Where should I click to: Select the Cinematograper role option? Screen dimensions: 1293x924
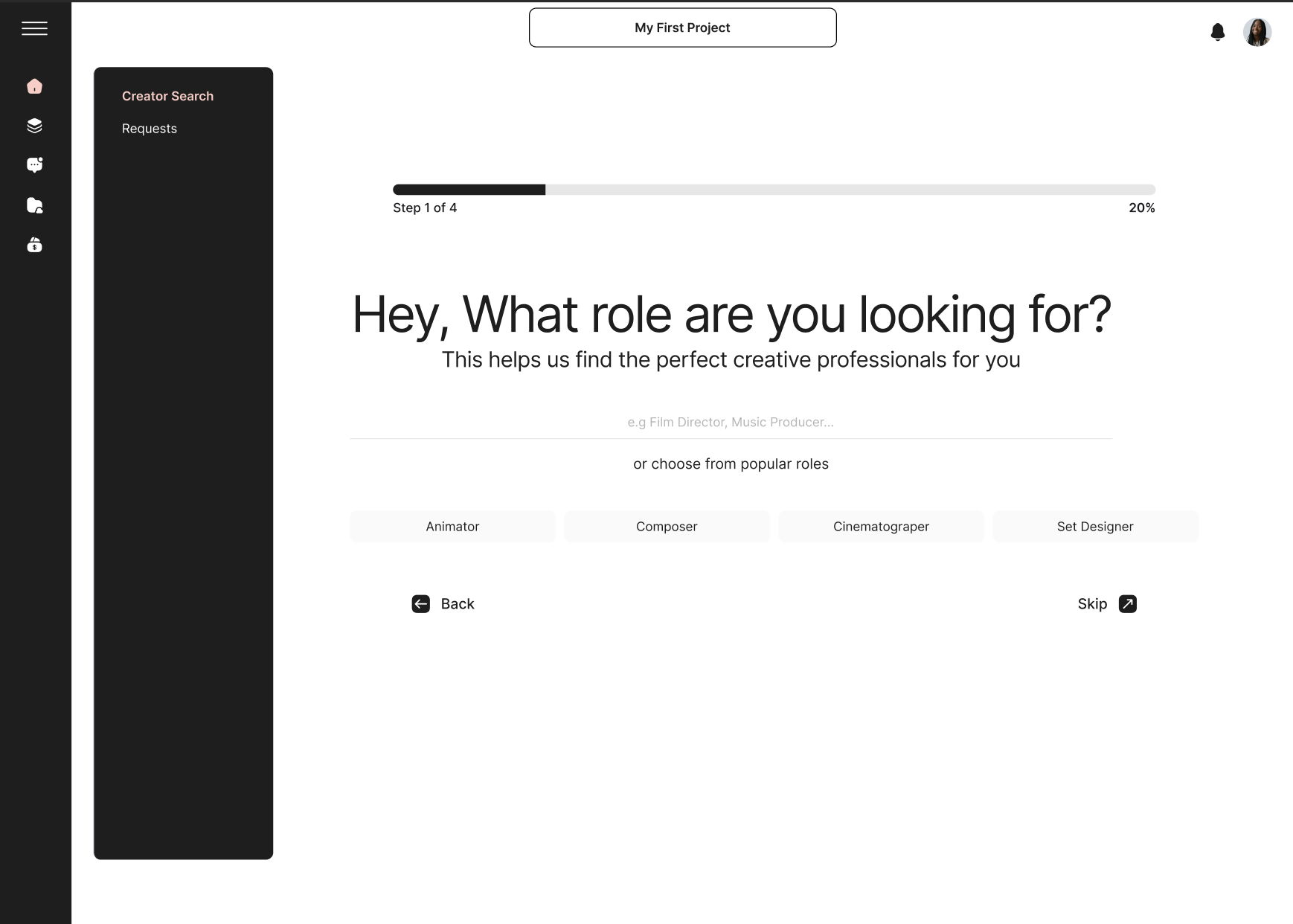881,526
